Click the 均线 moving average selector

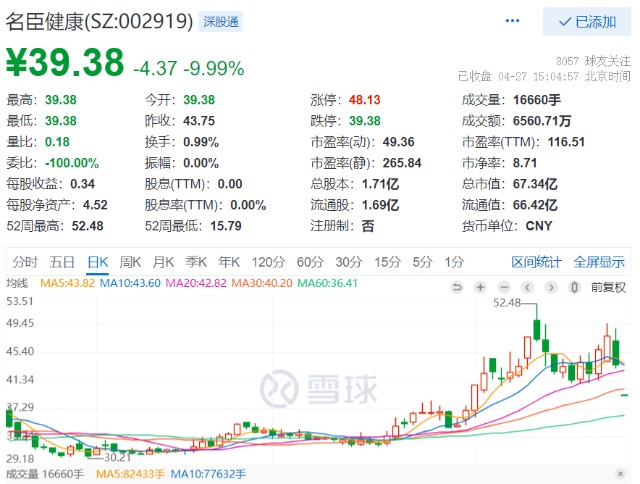point(19,286)
